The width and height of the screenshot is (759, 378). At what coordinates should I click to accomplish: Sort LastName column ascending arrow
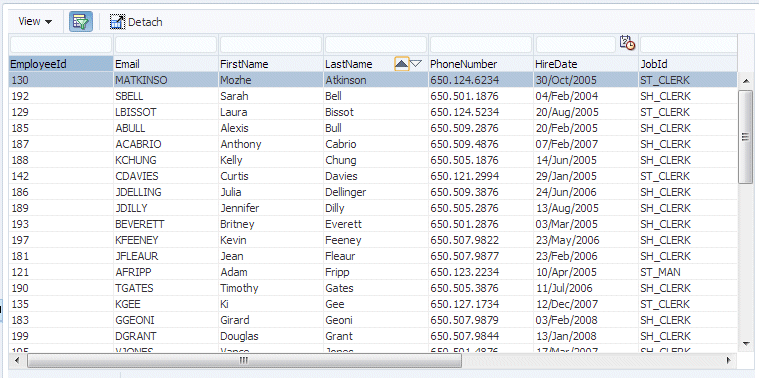[x=402, y=63]
